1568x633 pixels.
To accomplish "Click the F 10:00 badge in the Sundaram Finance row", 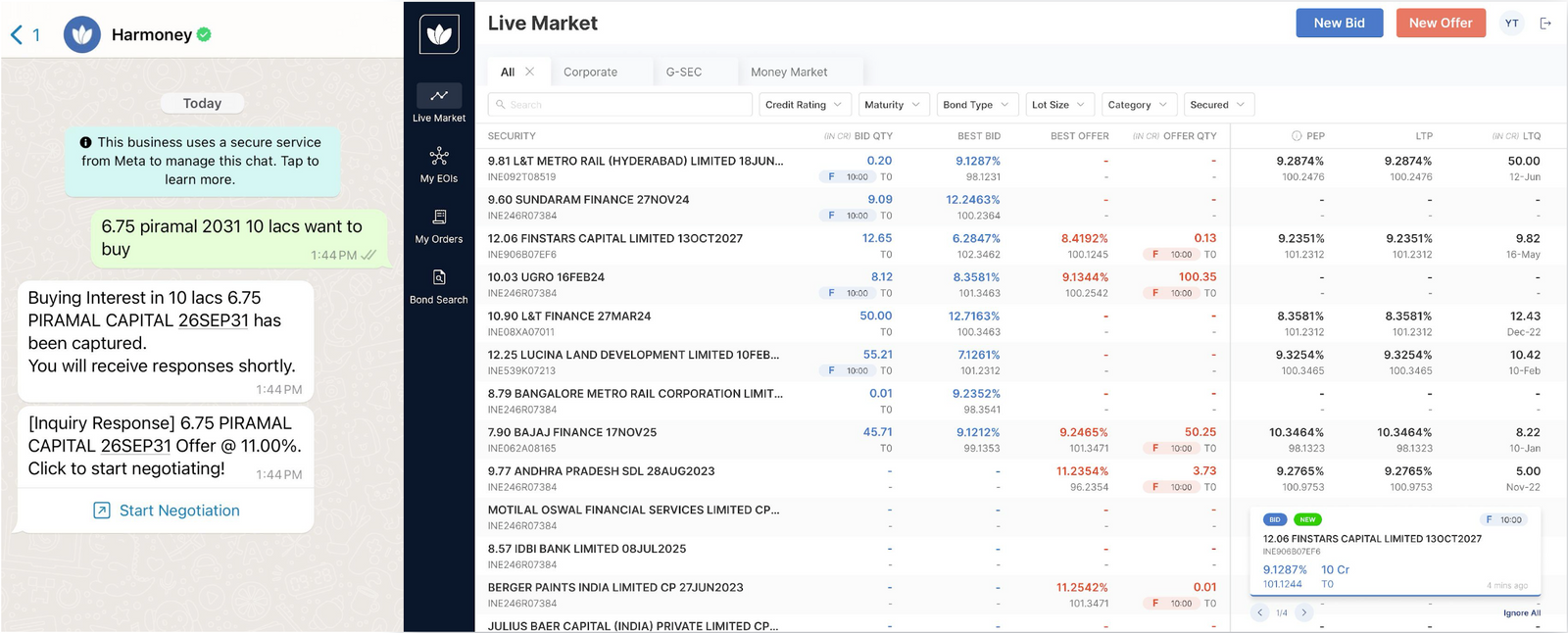I will pyautogui.click(x=846, y=216).
